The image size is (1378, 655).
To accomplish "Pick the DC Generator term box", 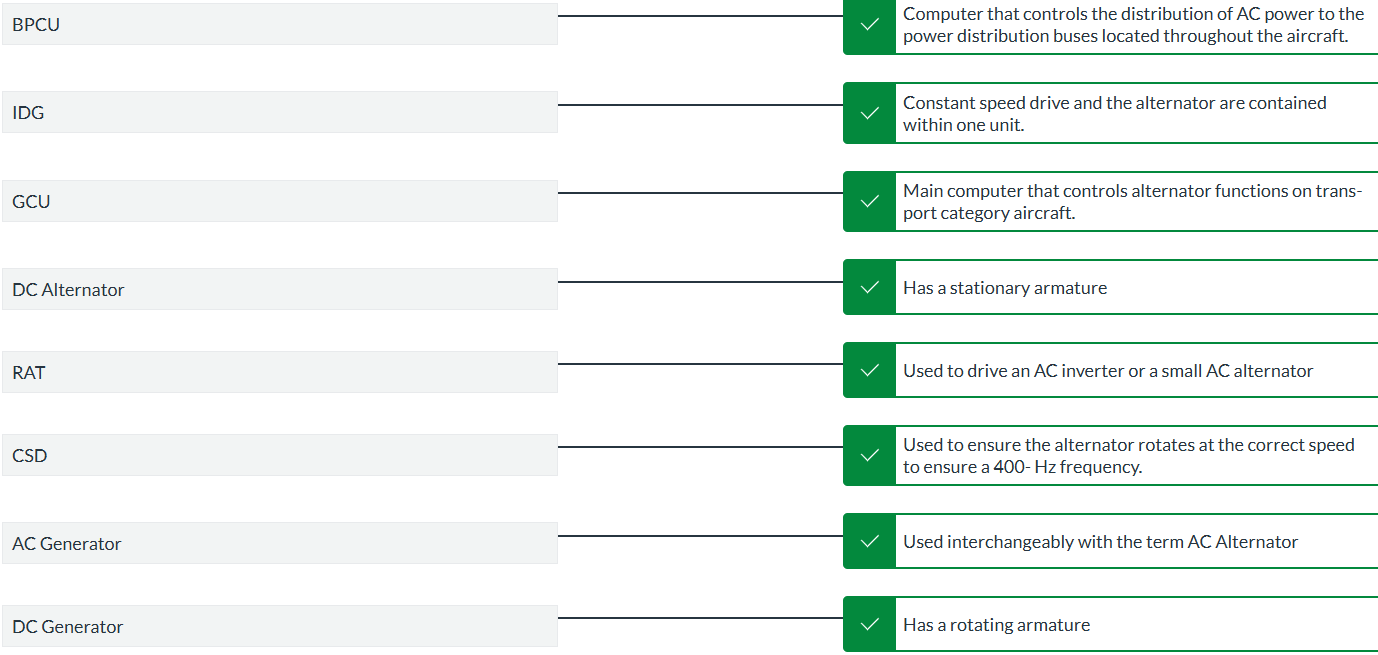I will coord(280,626).
